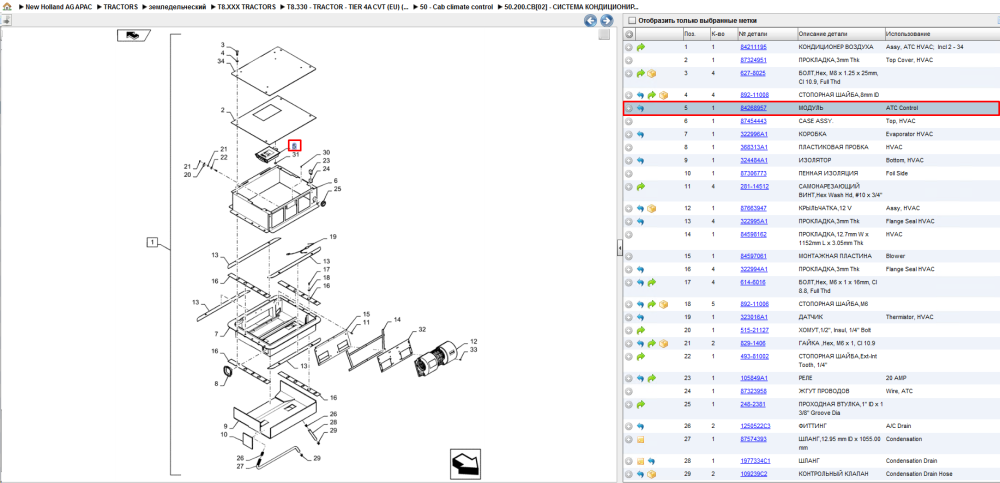Click green arrow on part 614-6016 row
This screenshot has height=483, width=1000.
coord(652,282)
